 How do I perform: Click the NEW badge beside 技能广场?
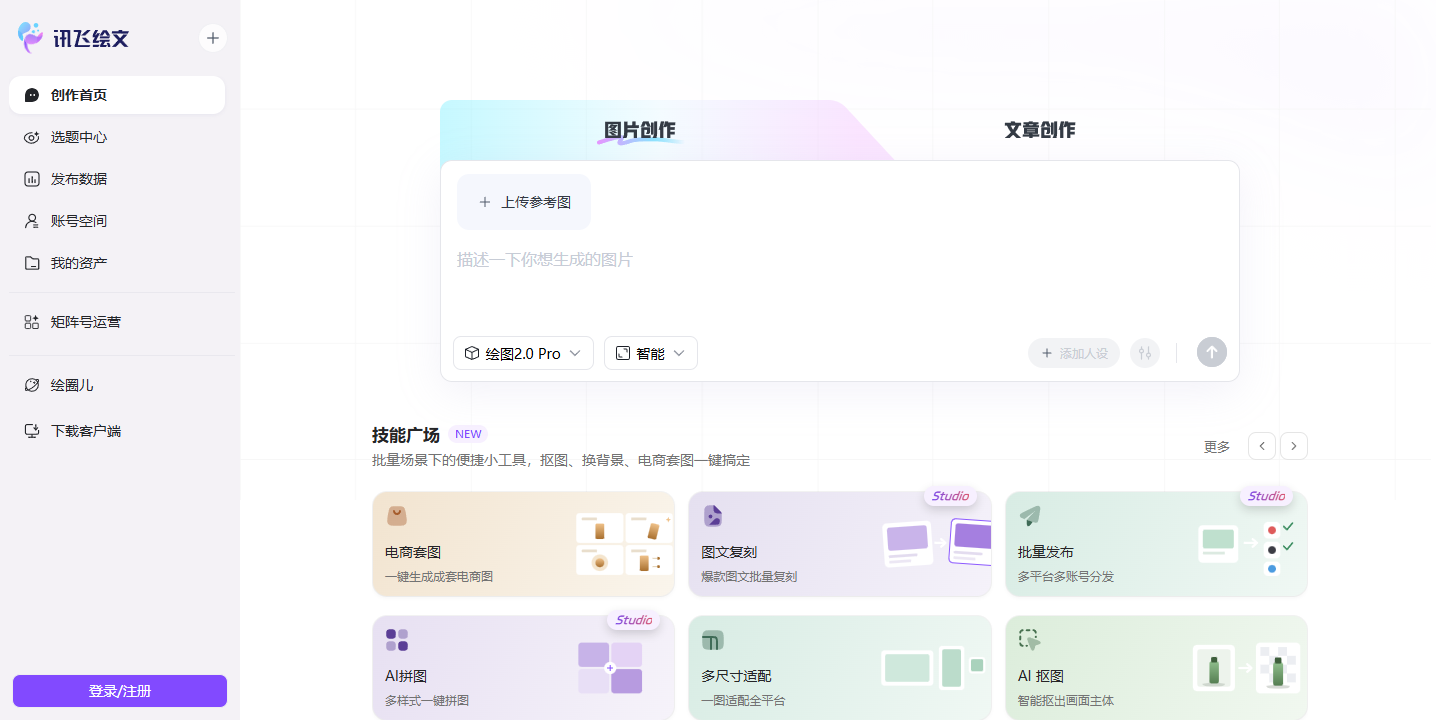[x=468, y=434]
